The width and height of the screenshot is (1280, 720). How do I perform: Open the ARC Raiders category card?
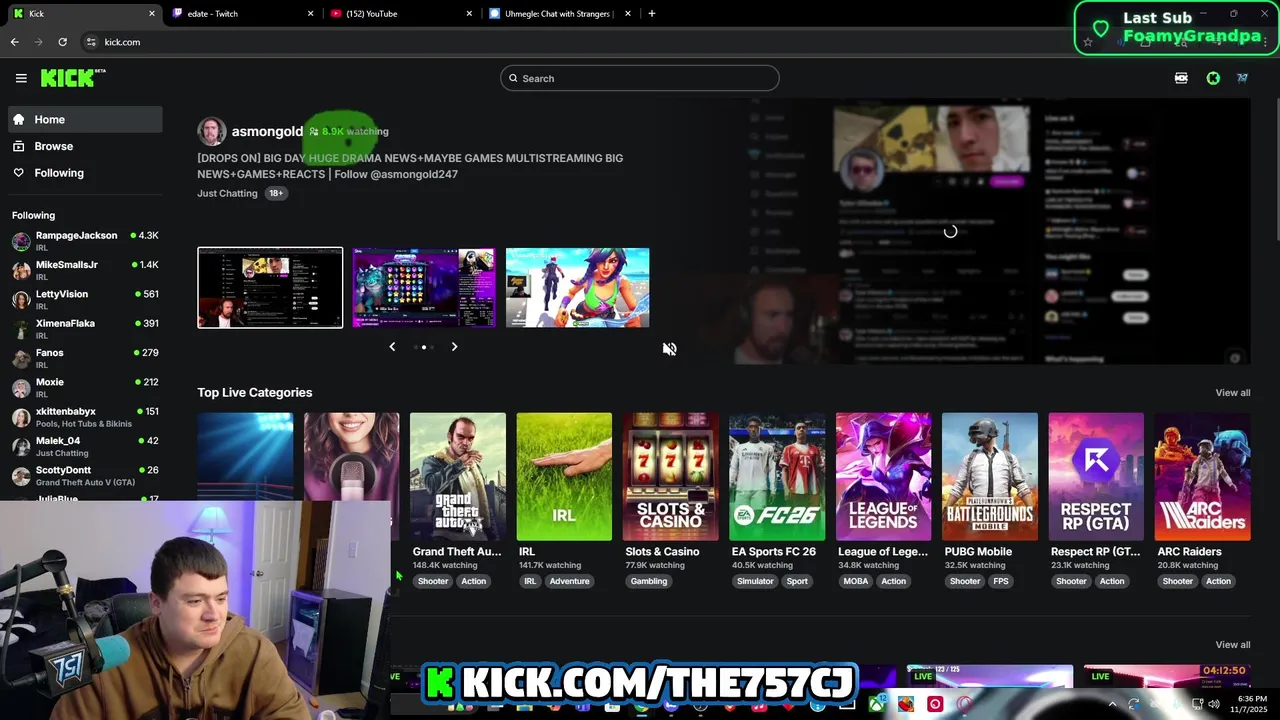click(x=1203, y=477)
